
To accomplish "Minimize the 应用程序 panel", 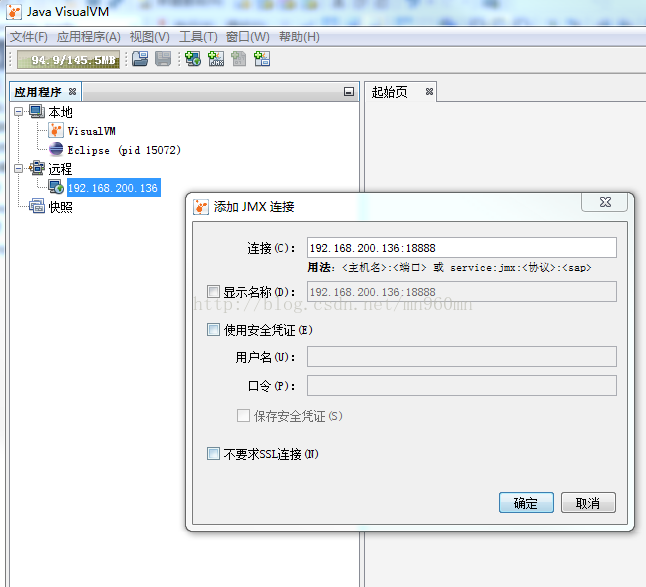I will [x=349, y=91].
